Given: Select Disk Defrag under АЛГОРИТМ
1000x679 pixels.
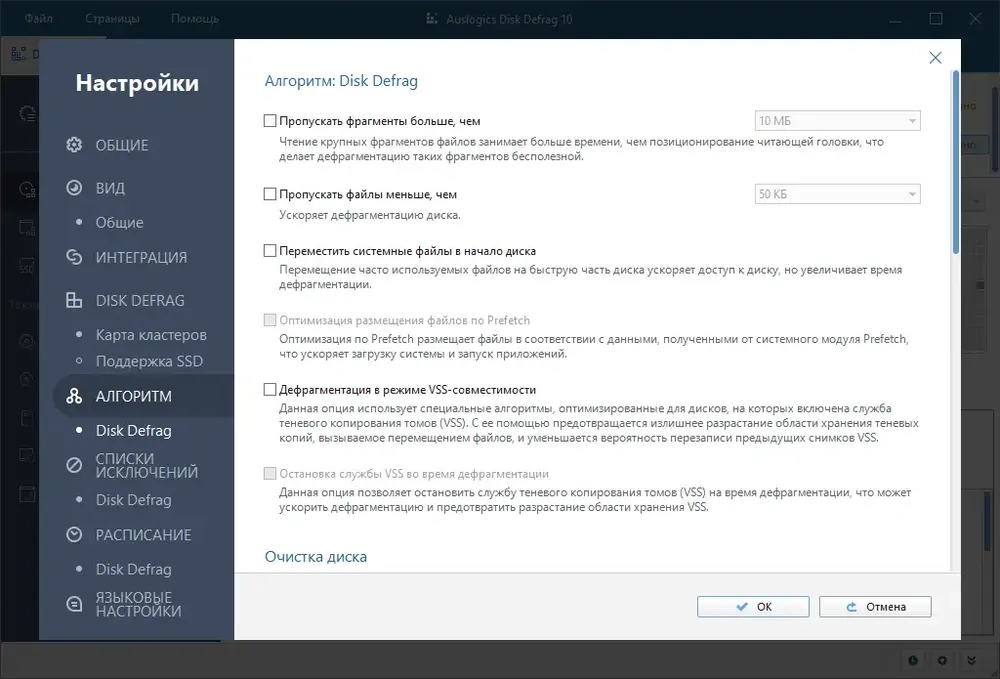Looking at the screenshot, I should pos(133,431).
